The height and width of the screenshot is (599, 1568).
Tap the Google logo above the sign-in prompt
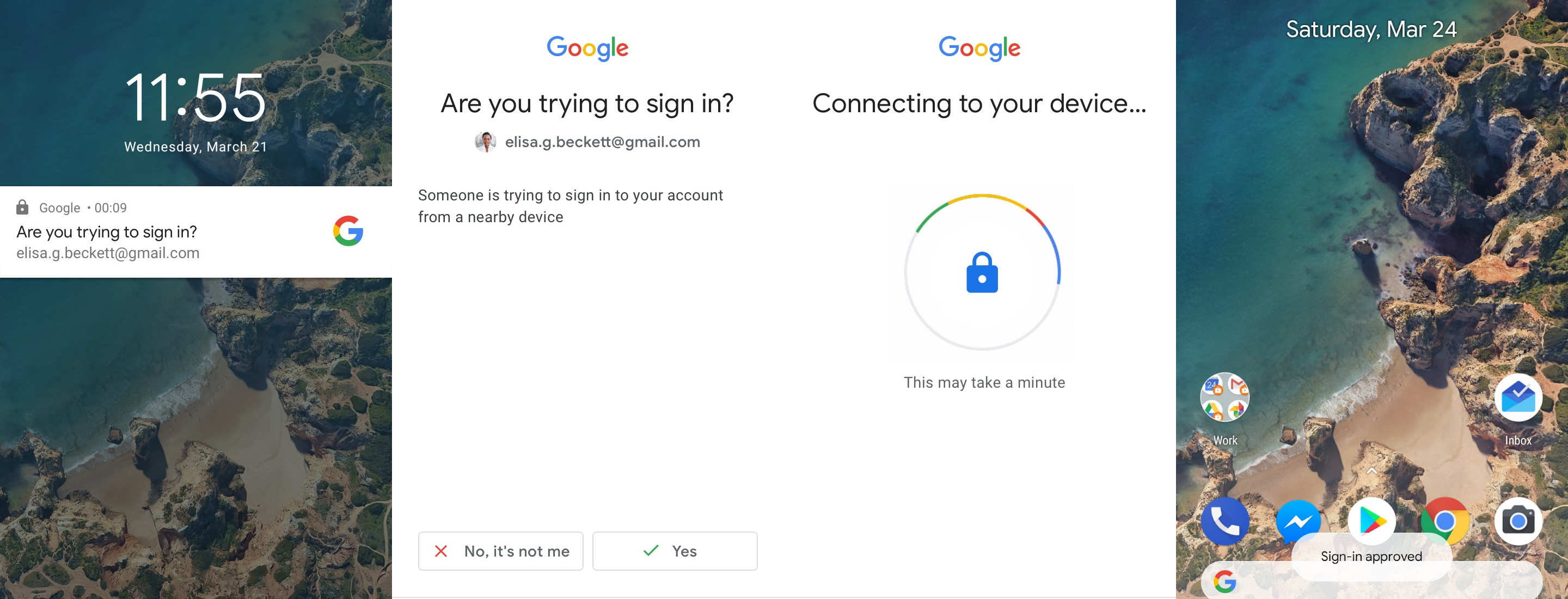[x=587, y=47]
